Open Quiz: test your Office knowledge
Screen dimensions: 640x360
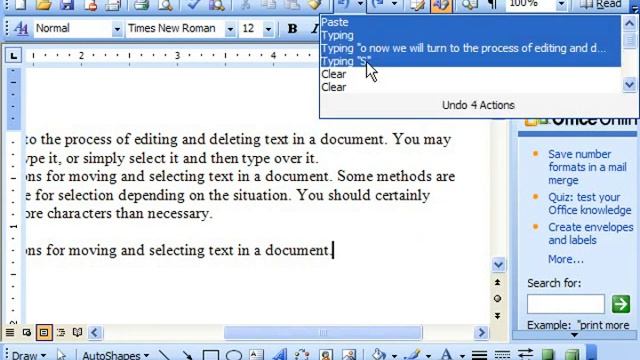point(589,203)
